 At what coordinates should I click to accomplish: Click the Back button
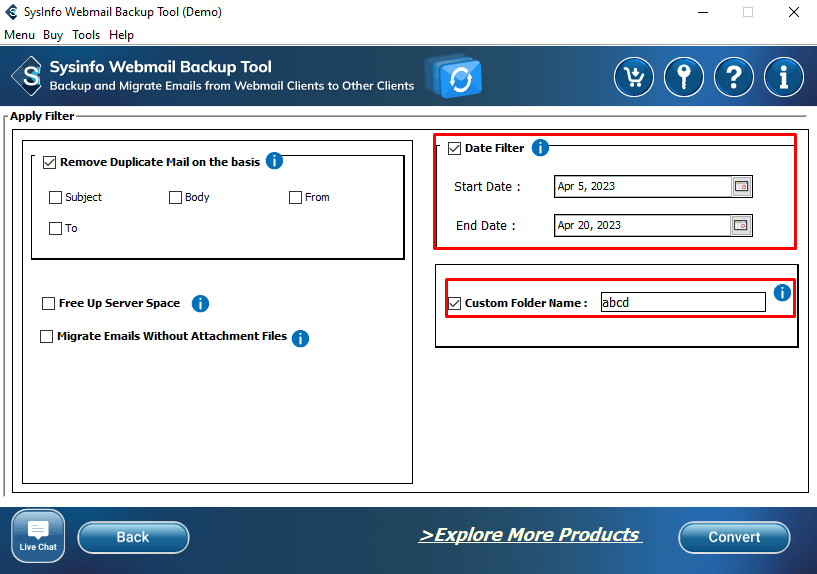(x=133, y=537)
